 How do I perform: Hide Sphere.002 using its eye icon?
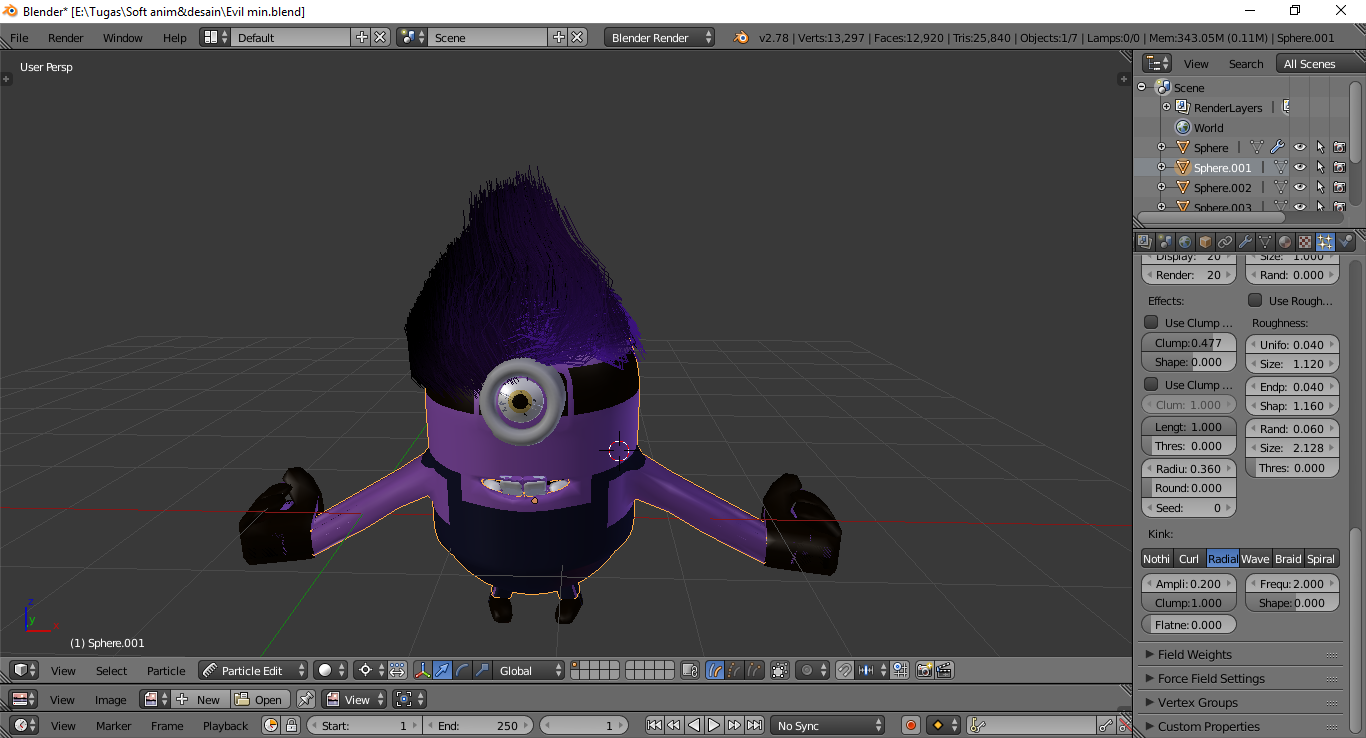(x=1300, y=187)
